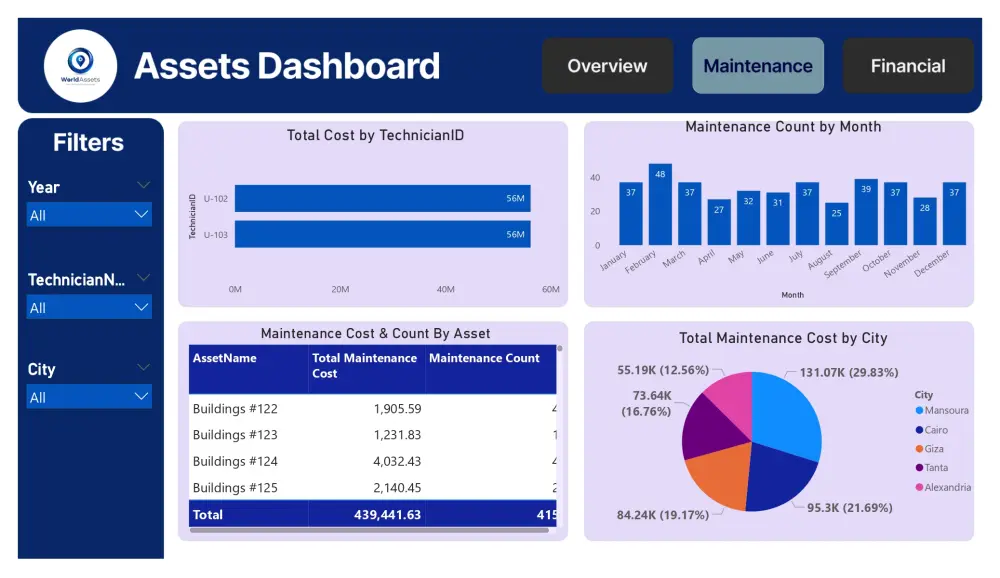Image resolution: width=1000 pixels, height=578 pixels.
Task: Collapse the TechnicianN filter section
Action: pyautogui.click(x=143, y=279)
